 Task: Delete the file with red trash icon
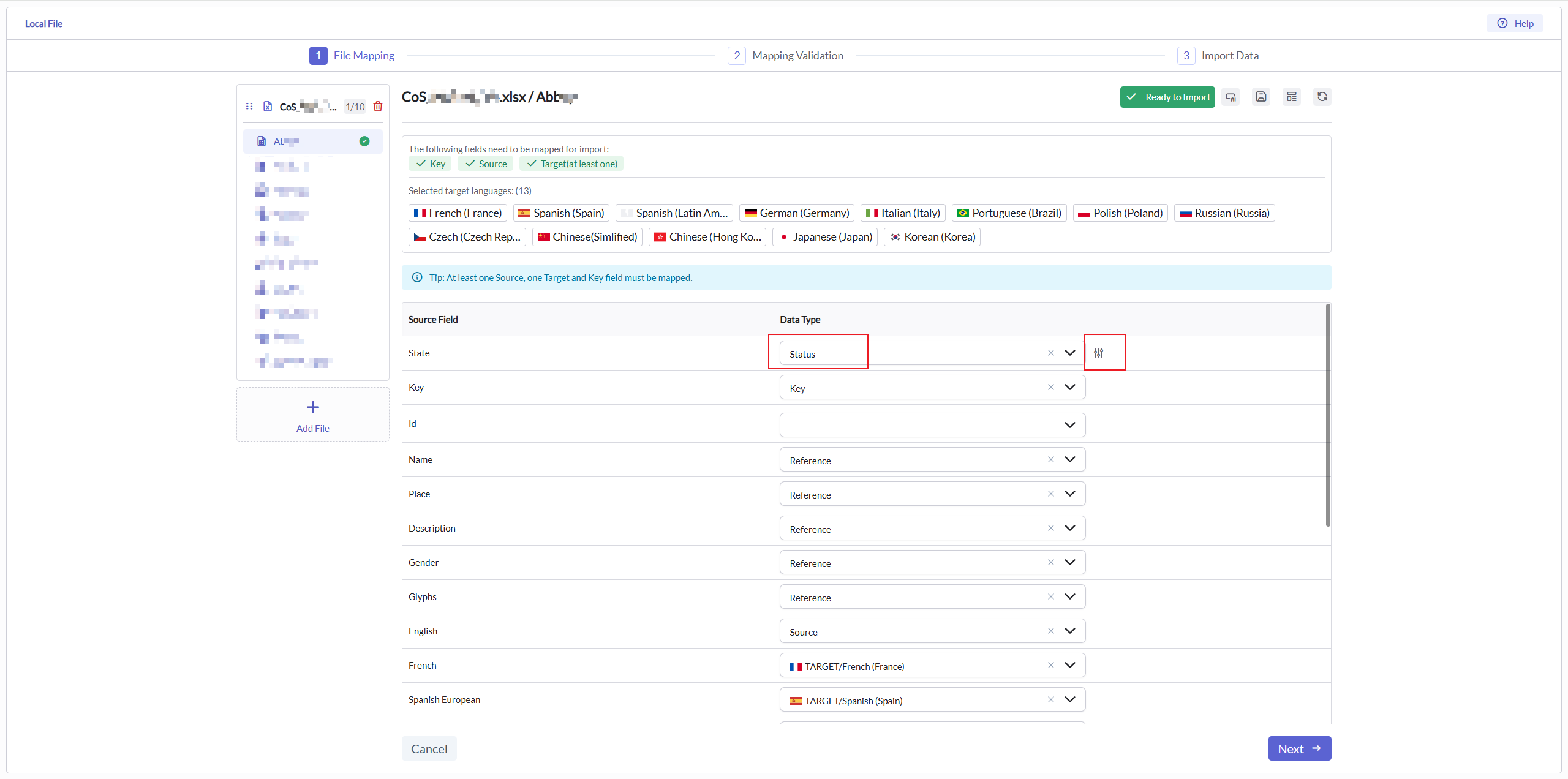378,107
